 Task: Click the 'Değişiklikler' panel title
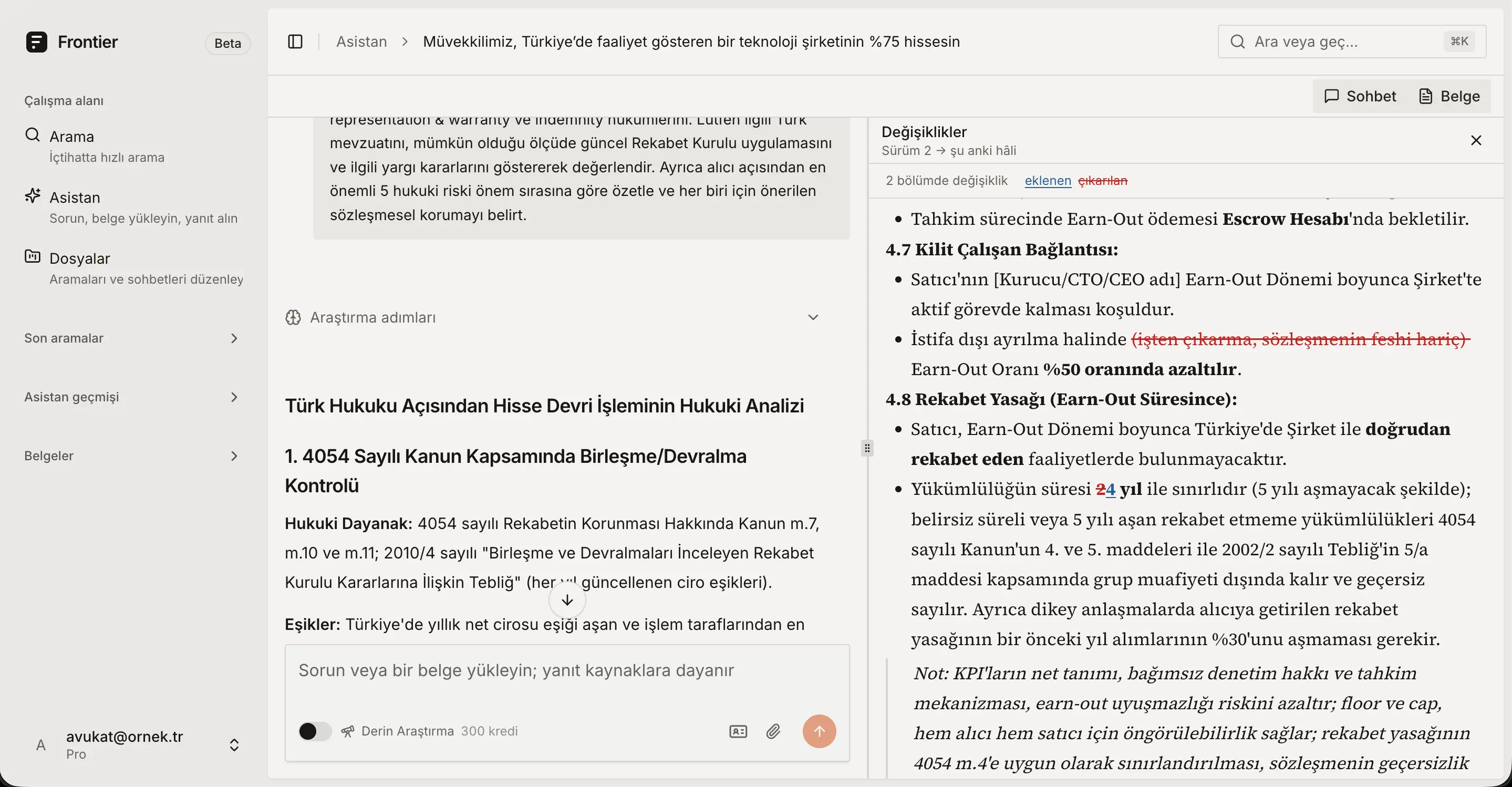click(x=924, y=132)
